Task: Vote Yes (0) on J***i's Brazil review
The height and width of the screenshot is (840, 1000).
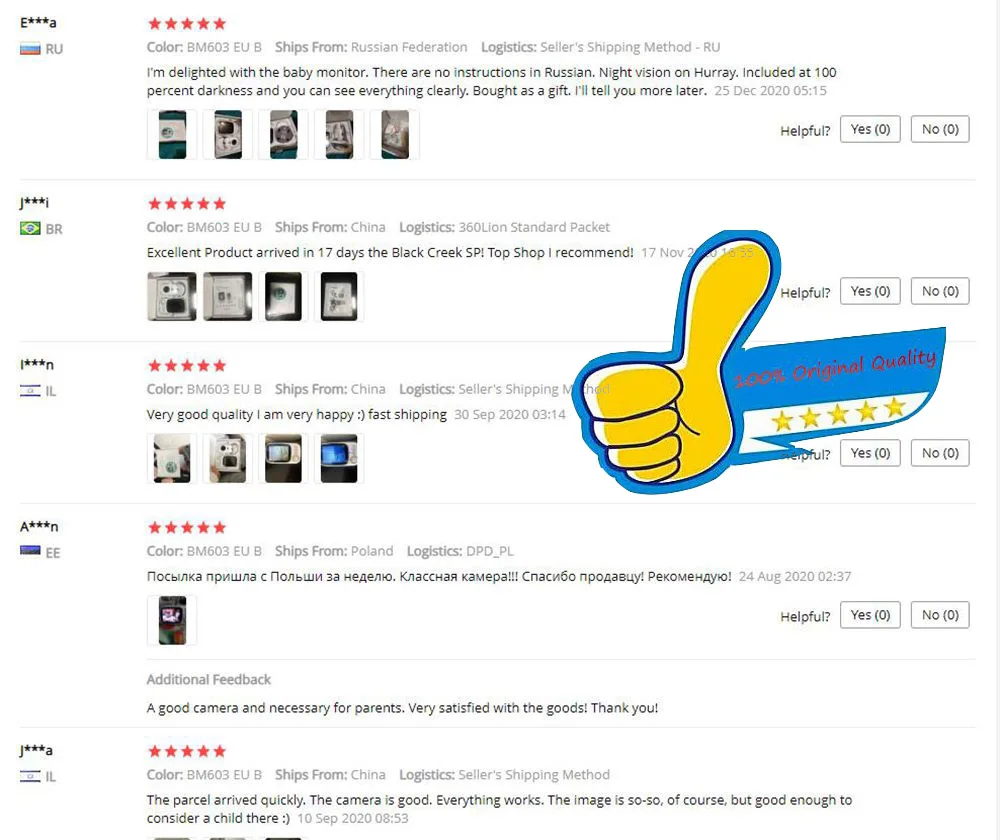Action: [870, 291]
